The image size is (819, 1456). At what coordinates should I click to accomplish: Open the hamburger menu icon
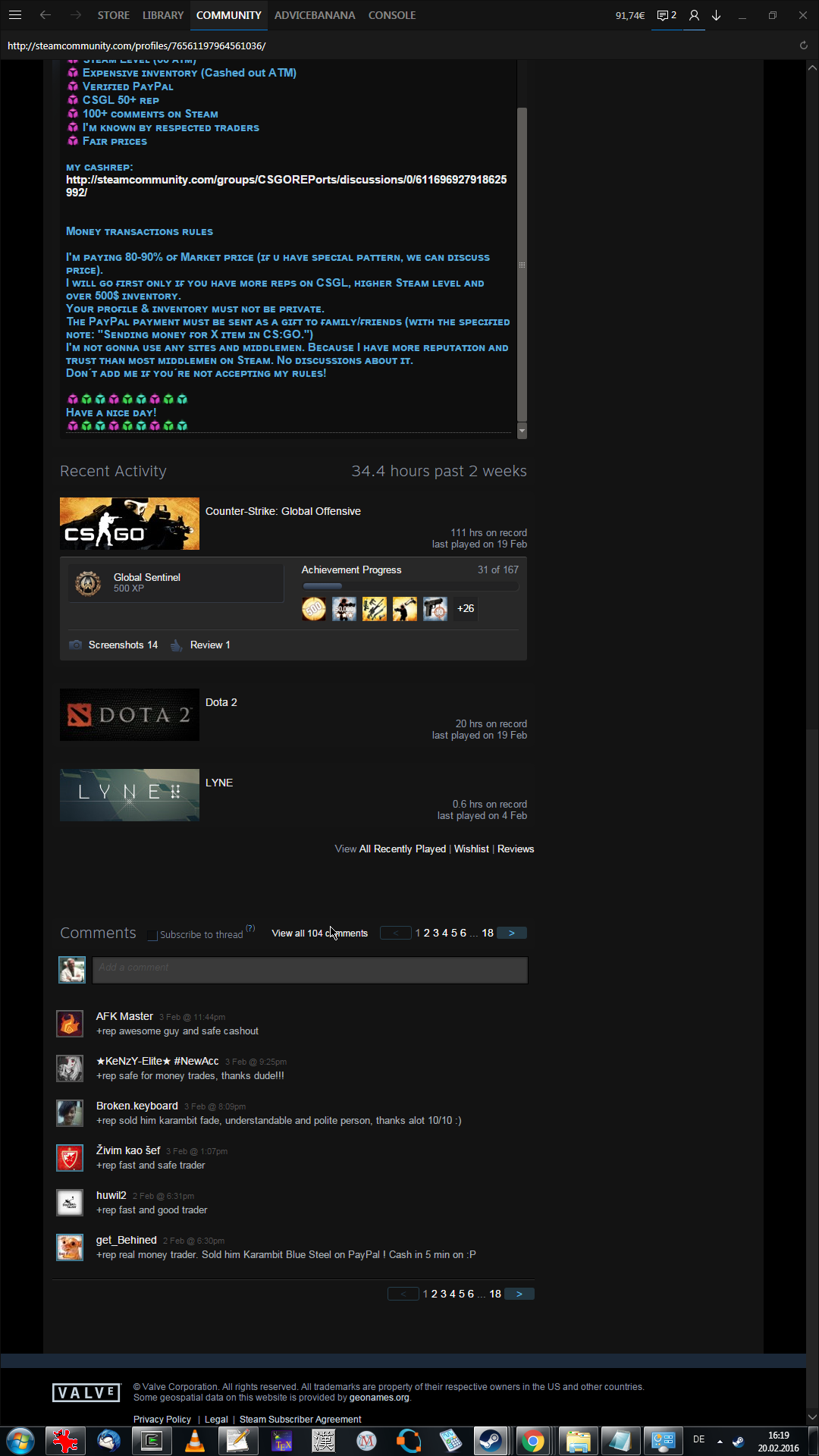click(15, 15)
